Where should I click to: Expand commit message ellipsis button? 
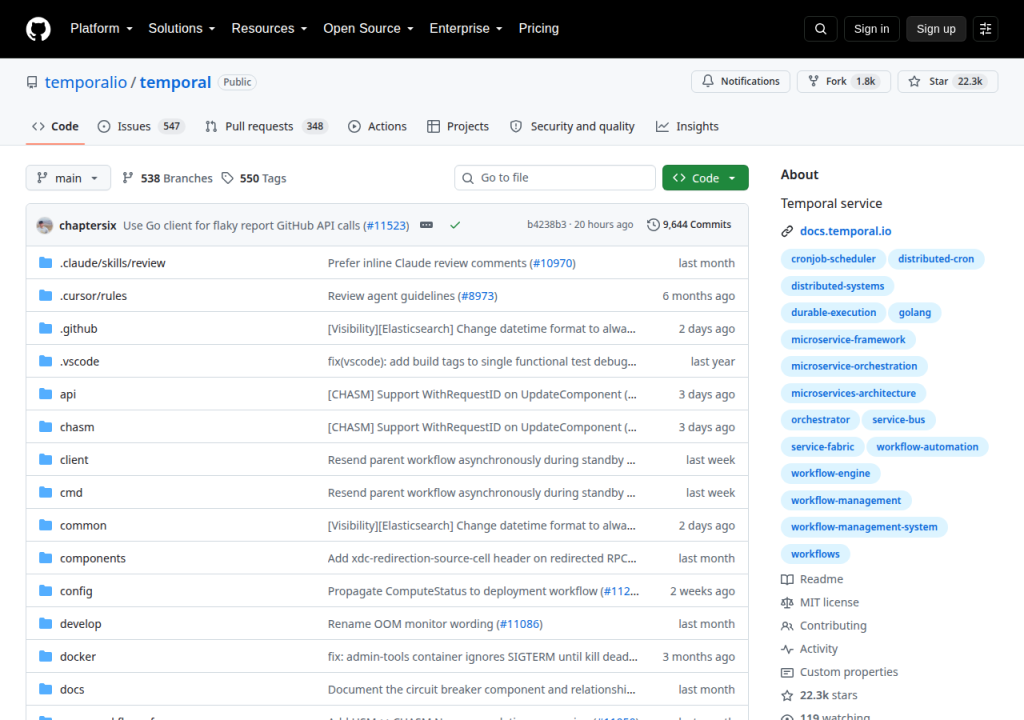pyautogui.click(x=426, y=225)
